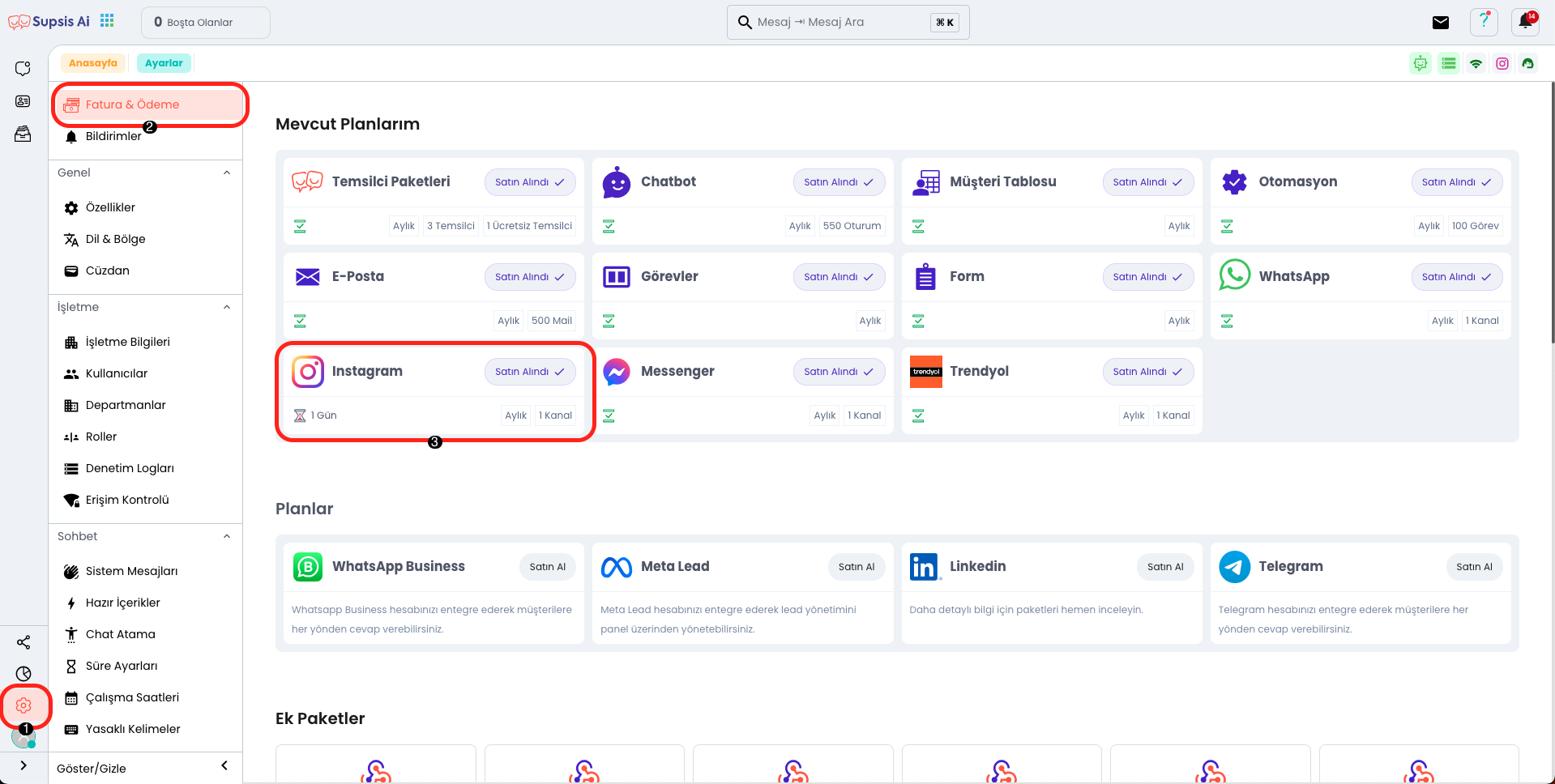Click the Boşta Olanlar counter box
Viewport: 1555px width, 784px height.
click(206, 22)
